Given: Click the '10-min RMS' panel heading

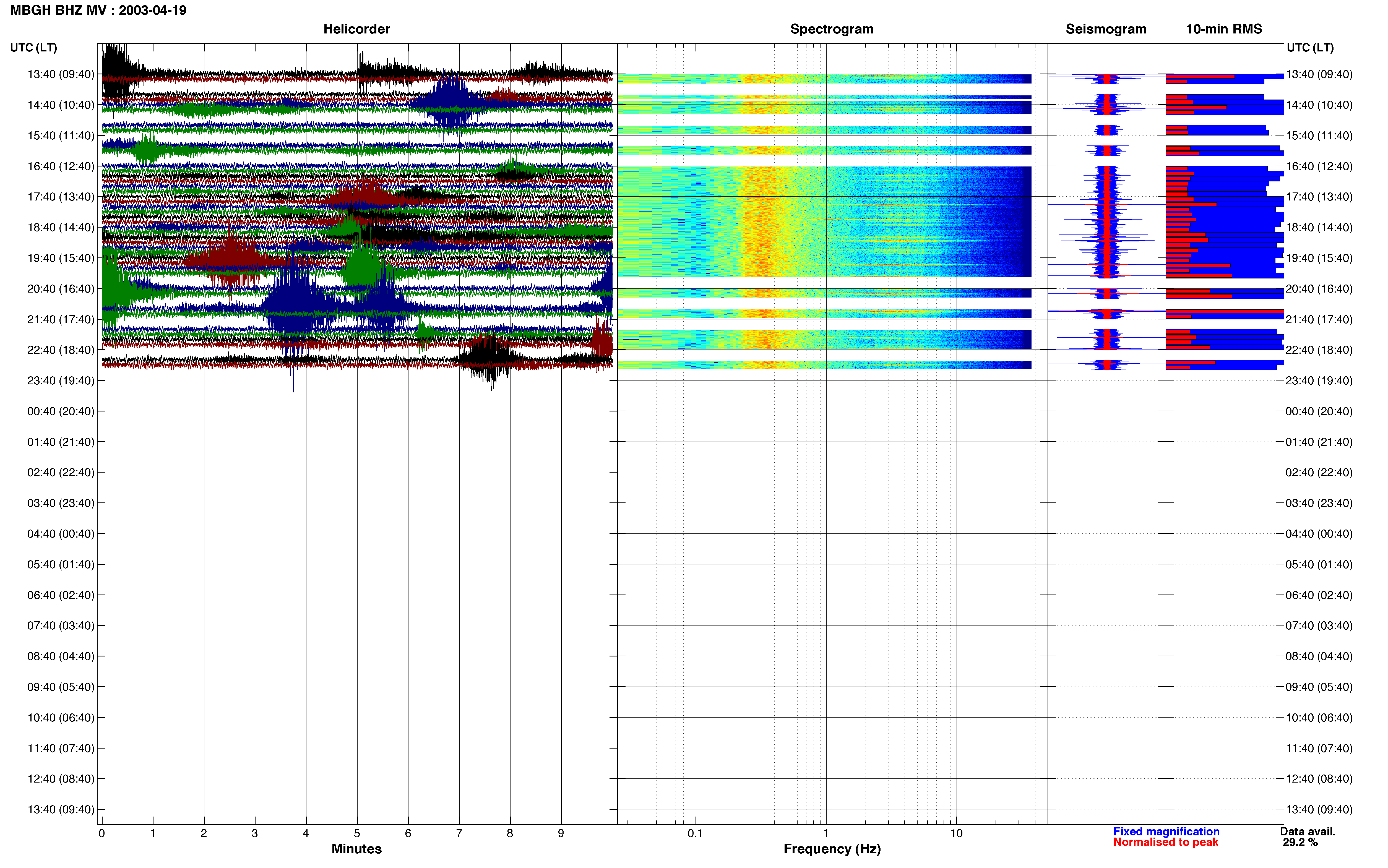Looking at the screenshot, I should 1224,29.
